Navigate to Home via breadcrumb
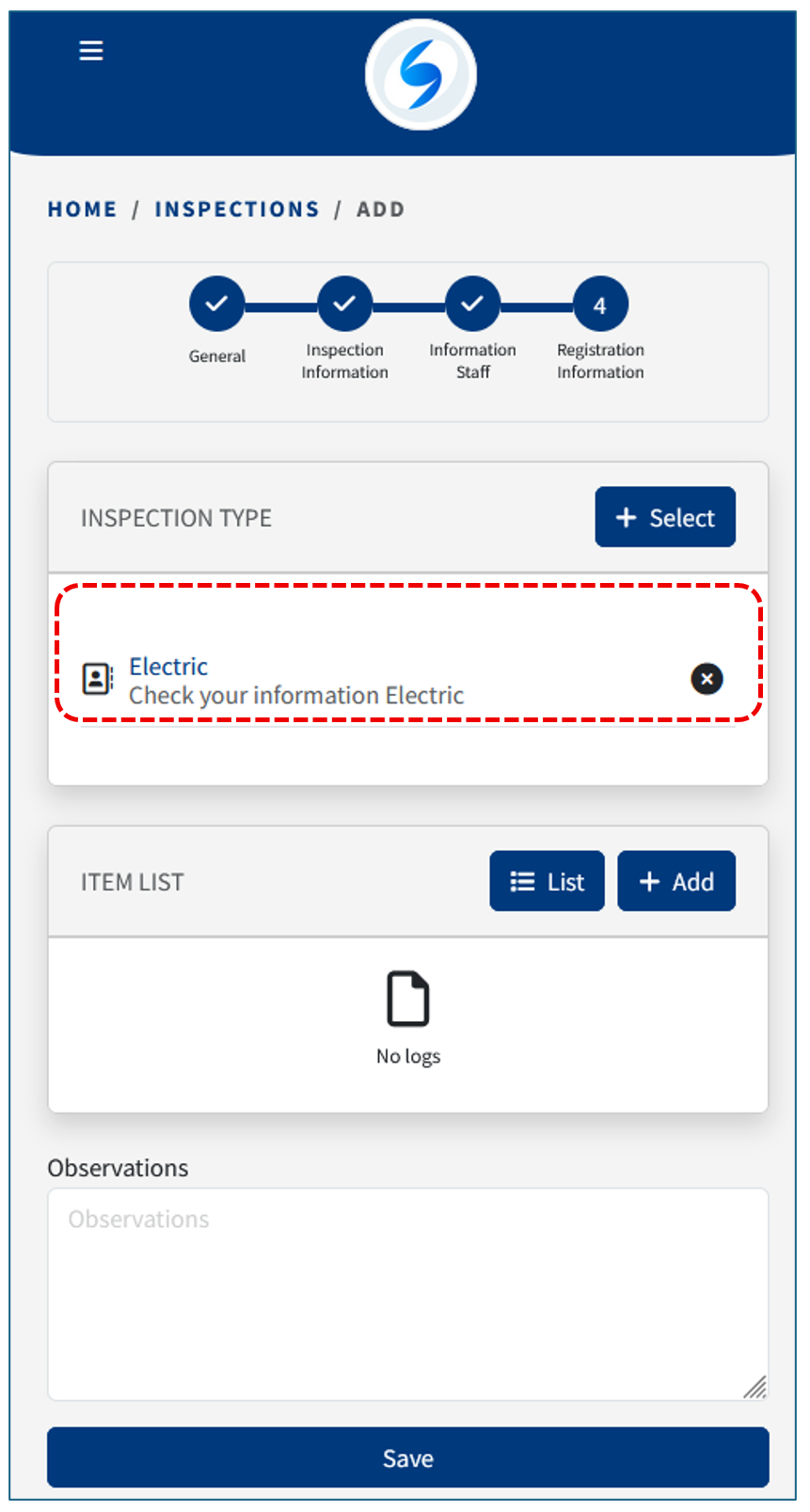The height and width of the screenshot is (1512, 810). [x=83, y=210]
